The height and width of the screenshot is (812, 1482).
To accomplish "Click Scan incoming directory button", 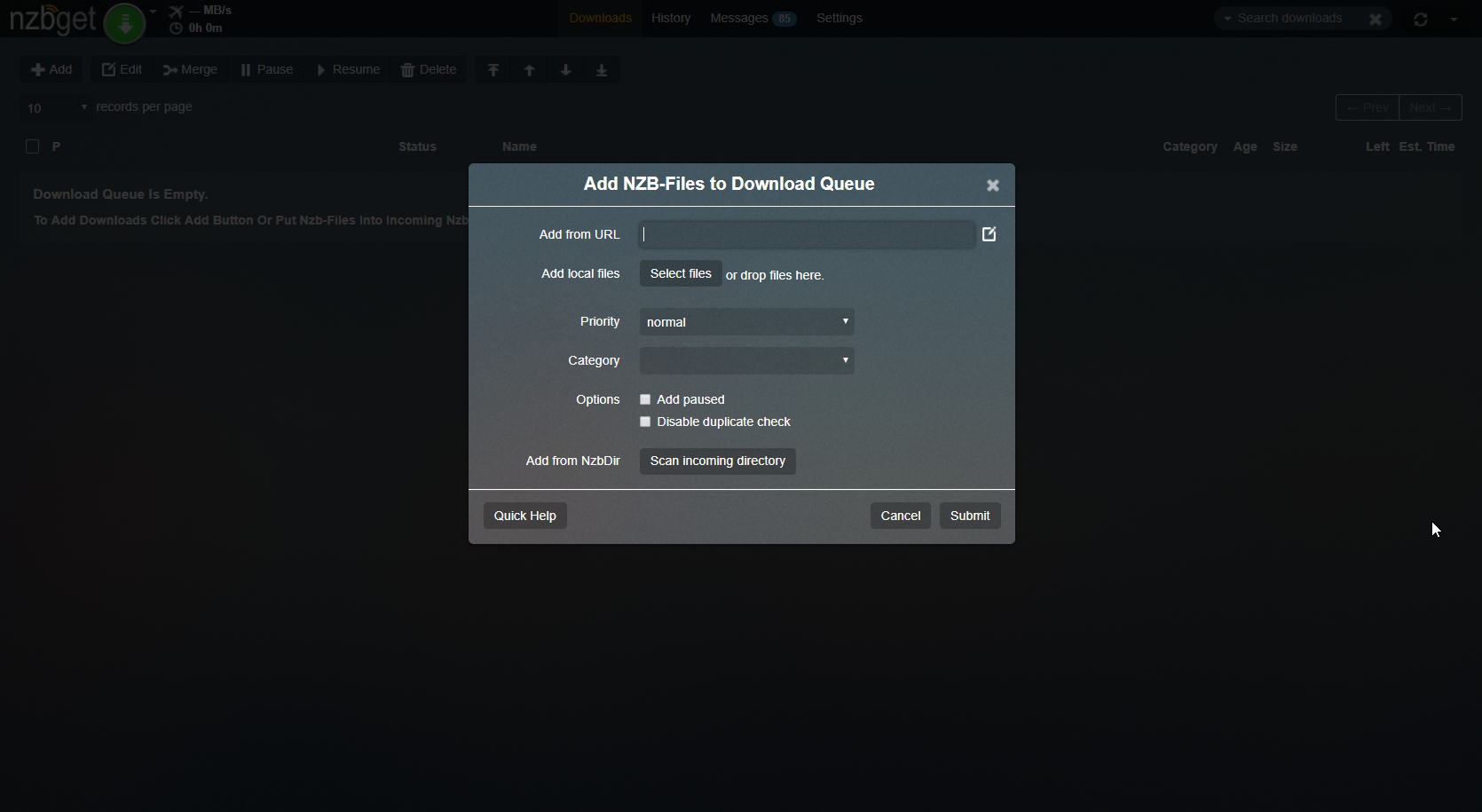I will (x=717, y=461).
